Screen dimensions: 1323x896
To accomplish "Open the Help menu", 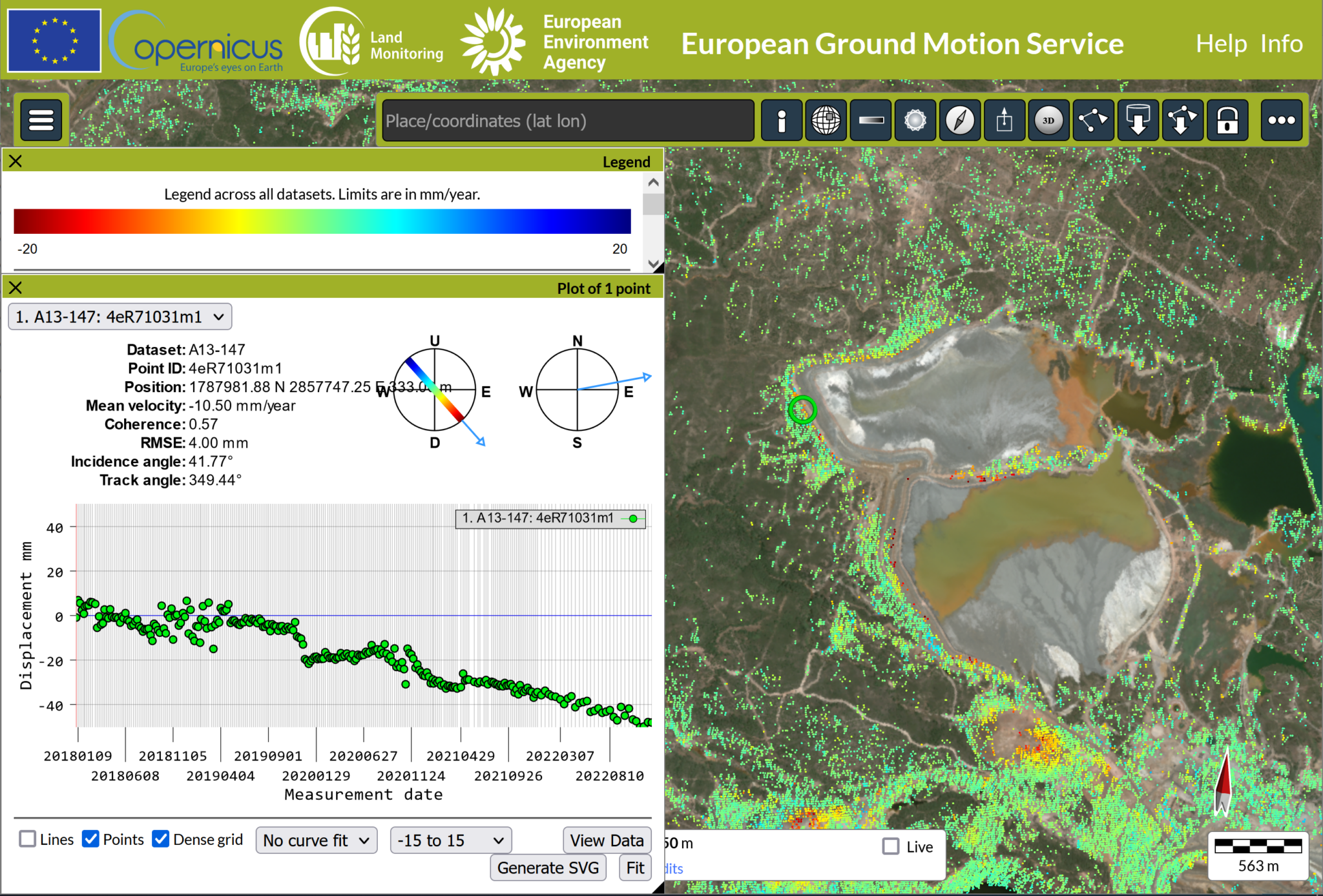I will 1220,44.
